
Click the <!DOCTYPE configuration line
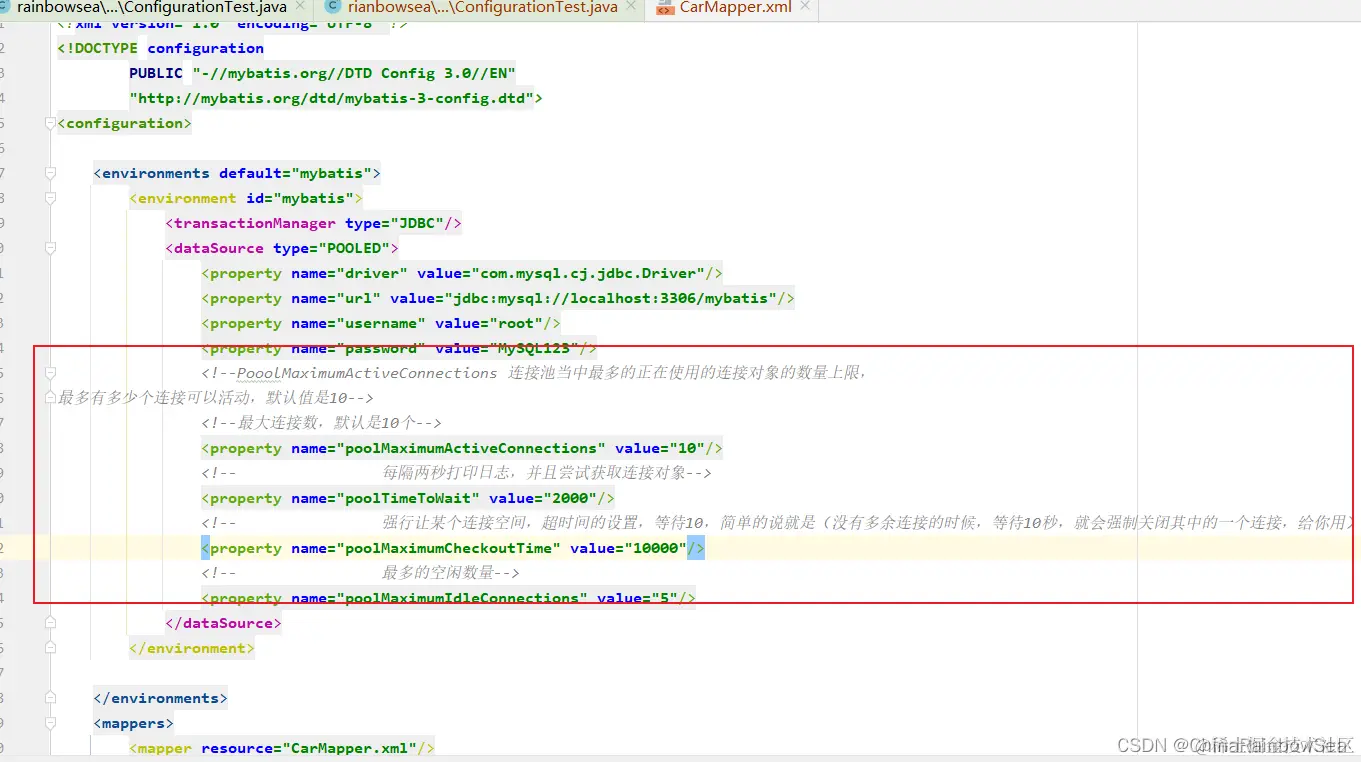pyautogui.click(x=161, y=48)
